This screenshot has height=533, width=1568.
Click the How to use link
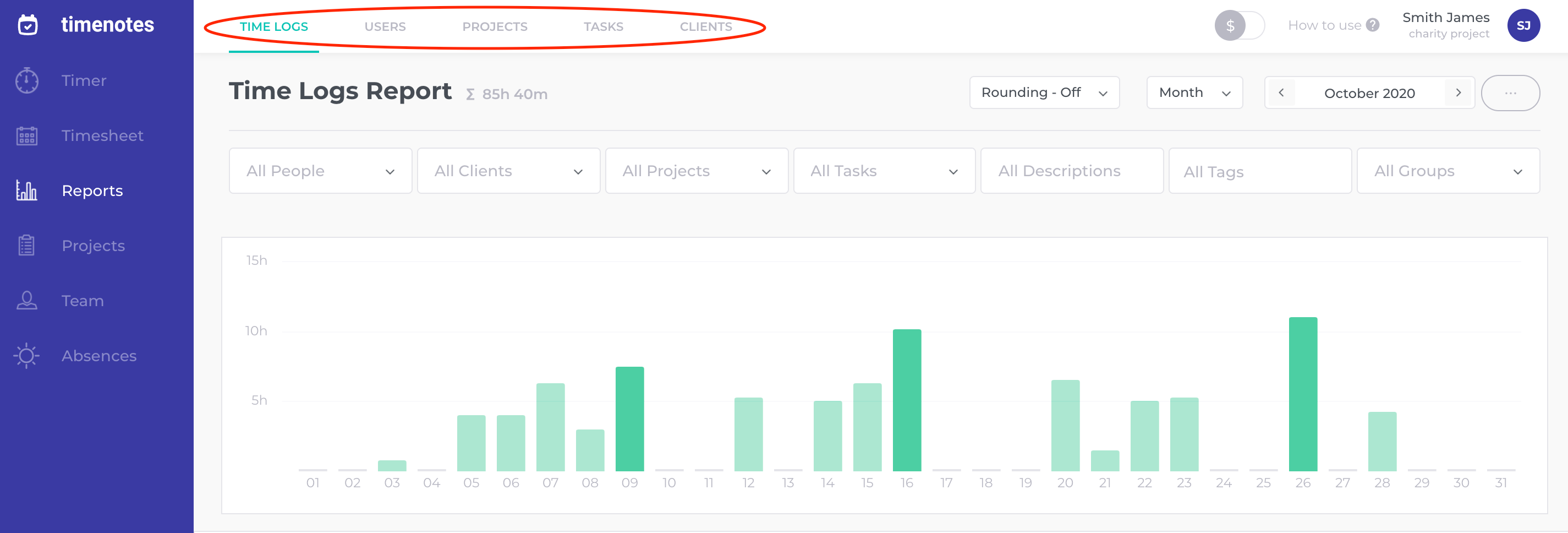point(1324,25)
